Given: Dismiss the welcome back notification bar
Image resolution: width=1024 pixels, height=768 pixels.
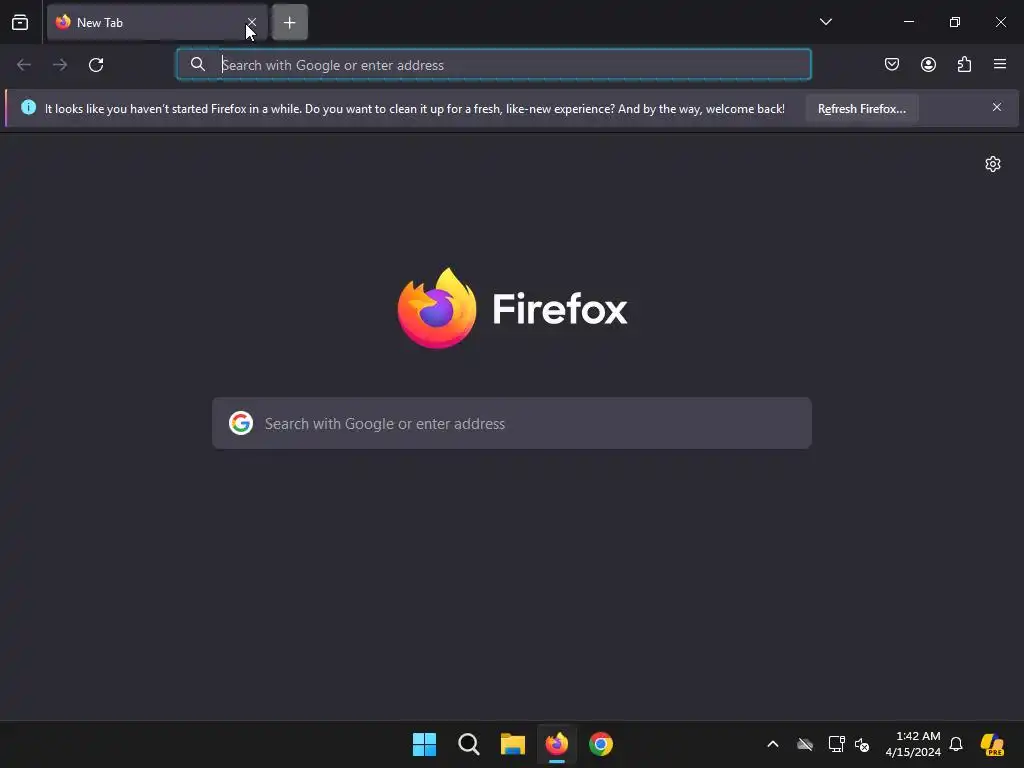Looking at the screenshot, I should click(997, 107).
